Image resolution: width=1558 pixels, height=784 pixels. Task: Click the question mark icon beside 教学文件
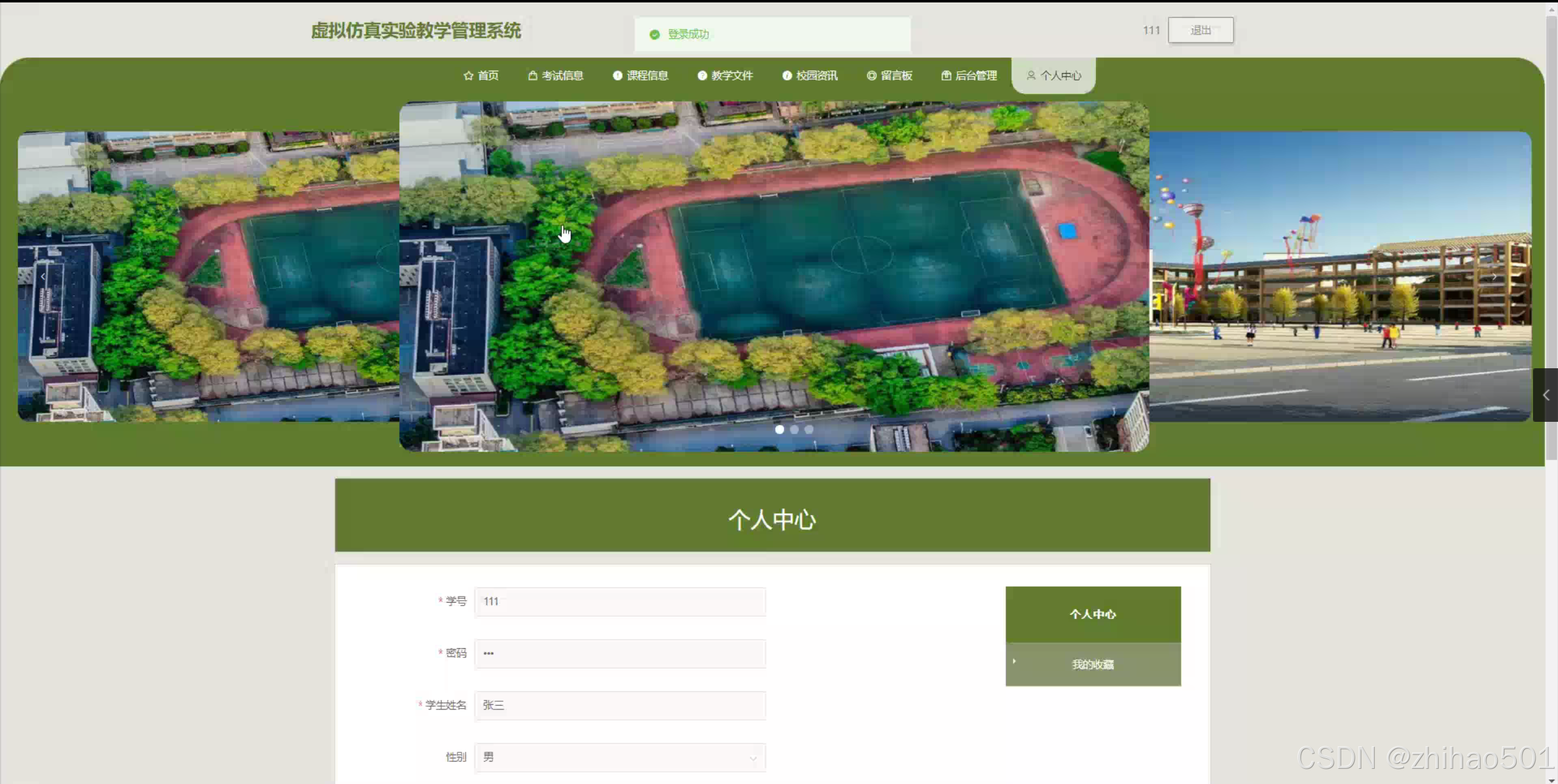[702, 75]
